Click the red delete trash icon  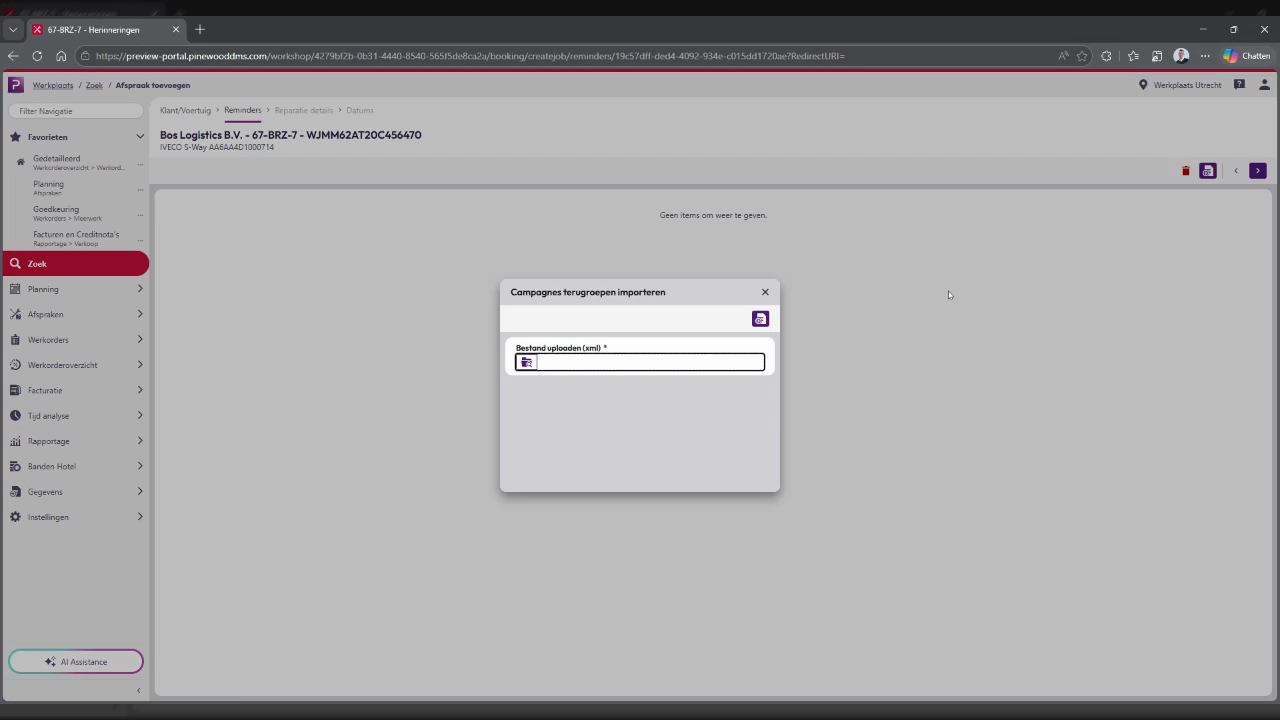[1186, 171]
